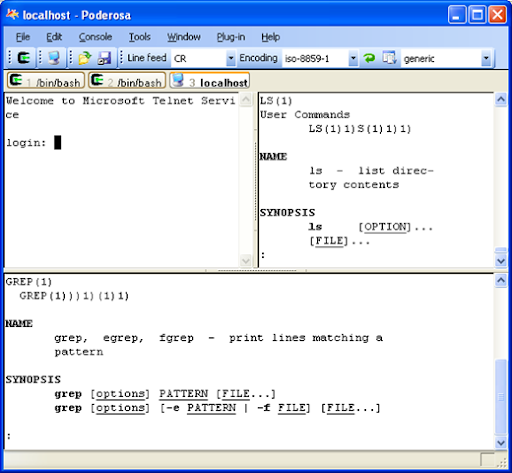
Task: Open the Help menu
Action: coord(270,37)
